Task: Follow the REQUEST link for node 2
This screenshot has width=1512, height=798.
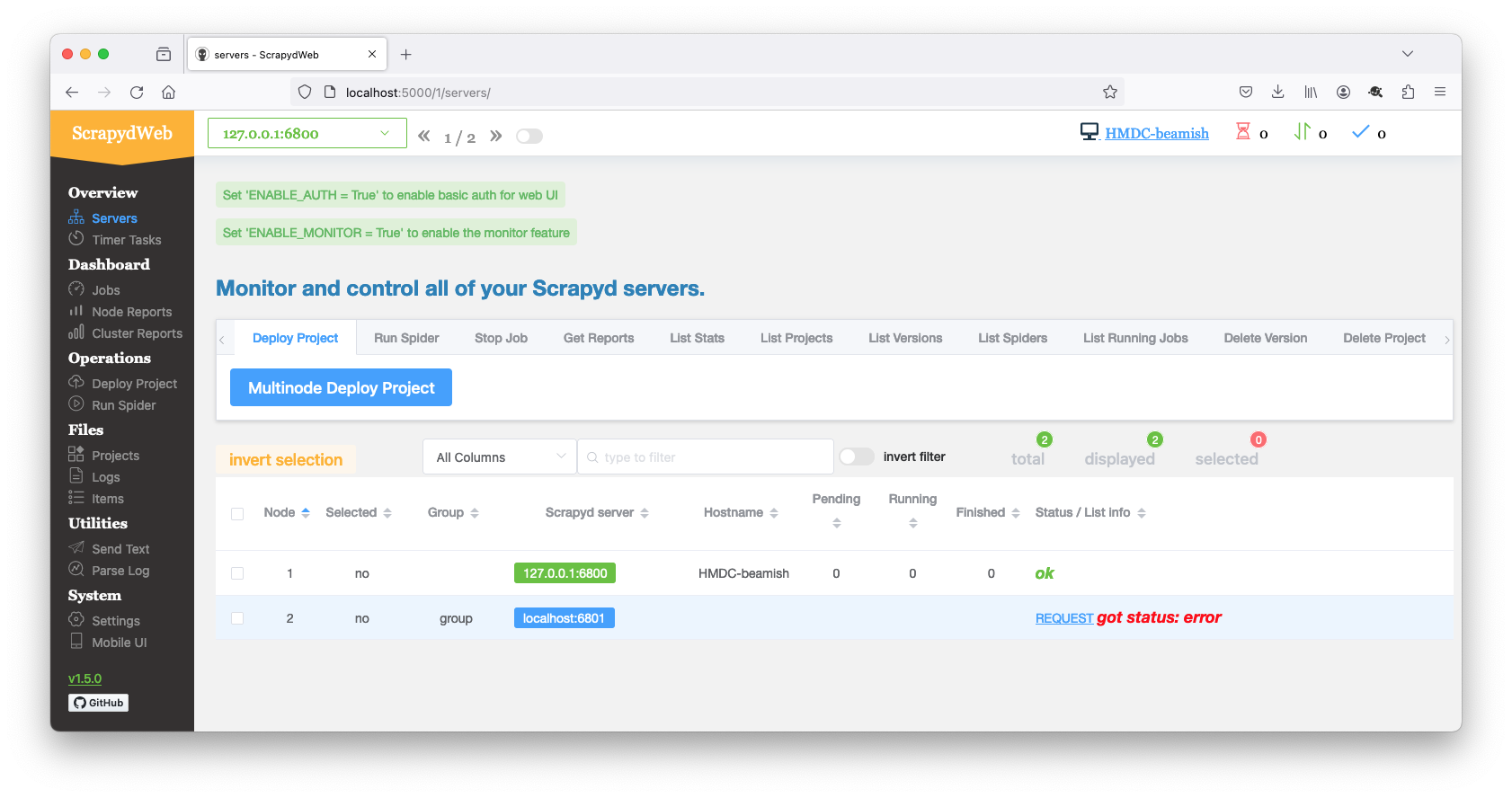Action: pyautogui.click(x=1063, y=618)
